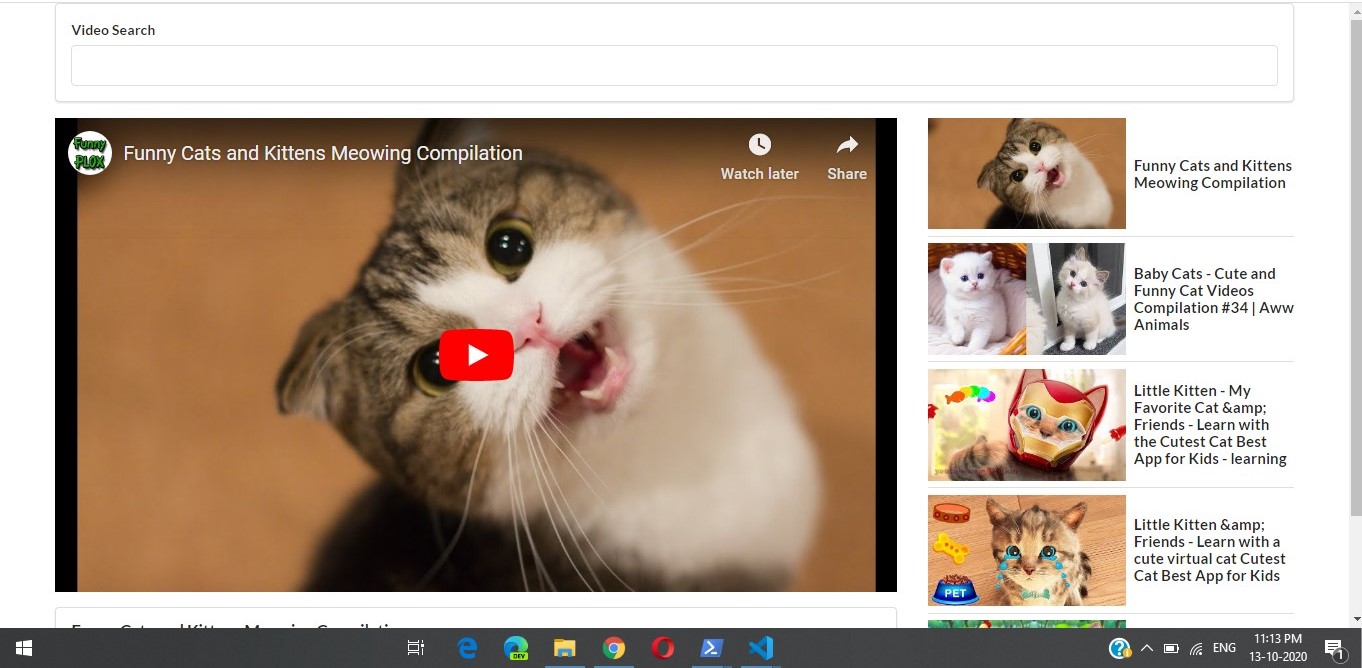Open the video title link in the player

tap(323, 153)
